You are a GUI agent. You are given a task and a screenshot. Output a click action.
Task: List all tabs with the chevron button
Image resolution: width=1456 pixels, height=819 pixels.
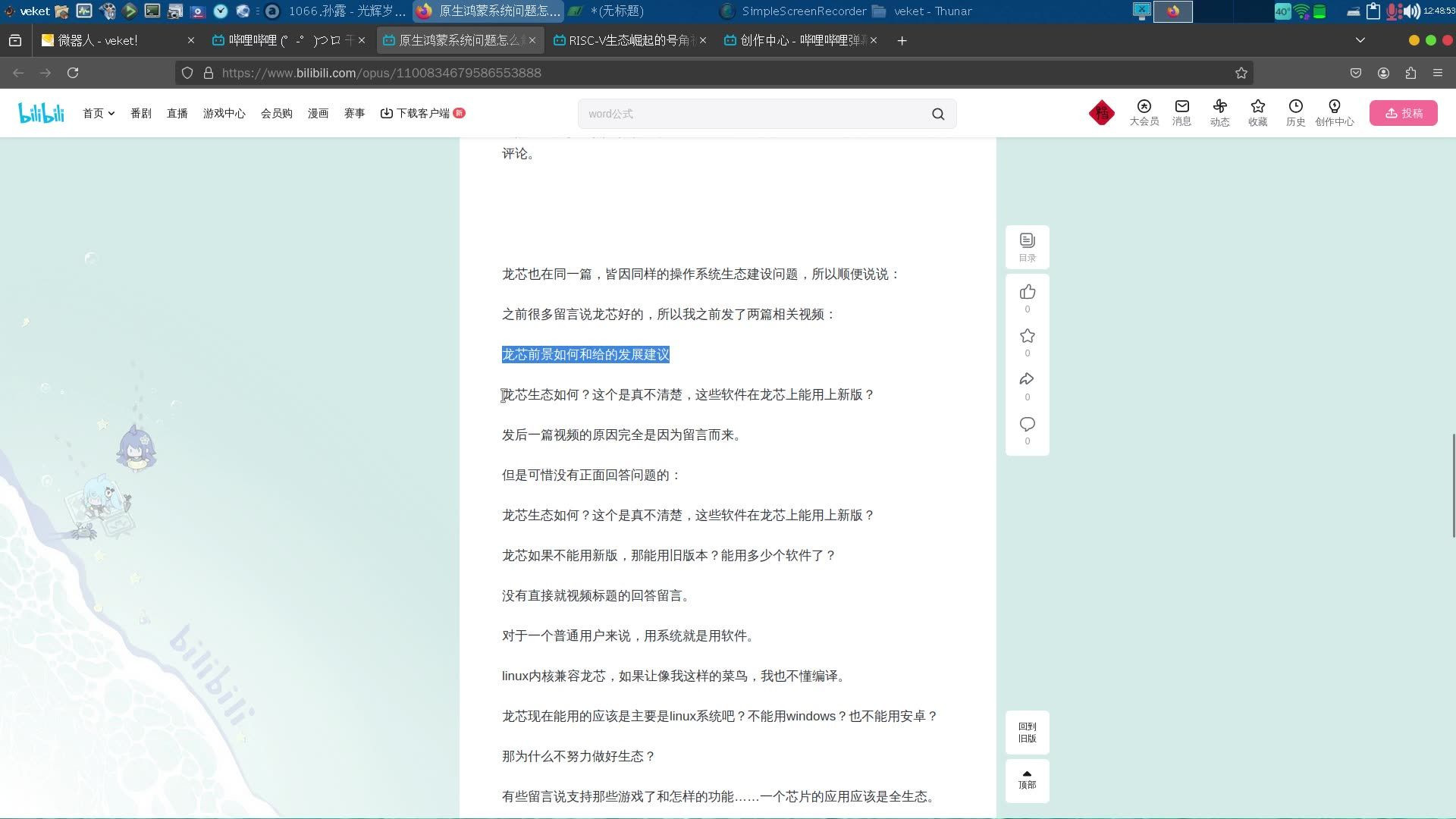(1360, 40)
